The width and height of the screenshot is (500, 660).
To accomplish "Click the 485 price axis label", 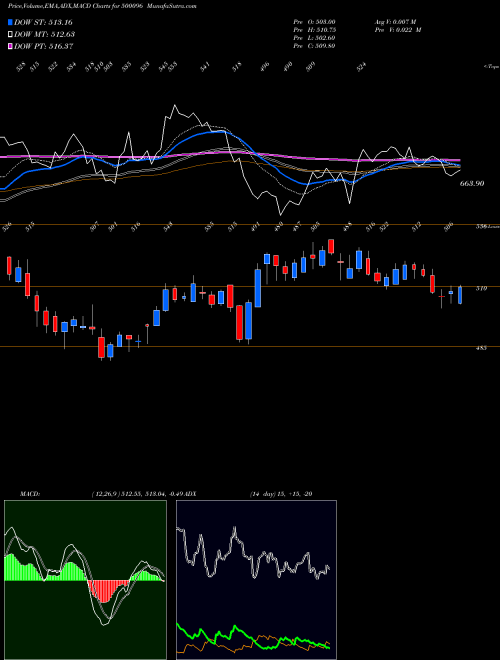I will point(481,349).
